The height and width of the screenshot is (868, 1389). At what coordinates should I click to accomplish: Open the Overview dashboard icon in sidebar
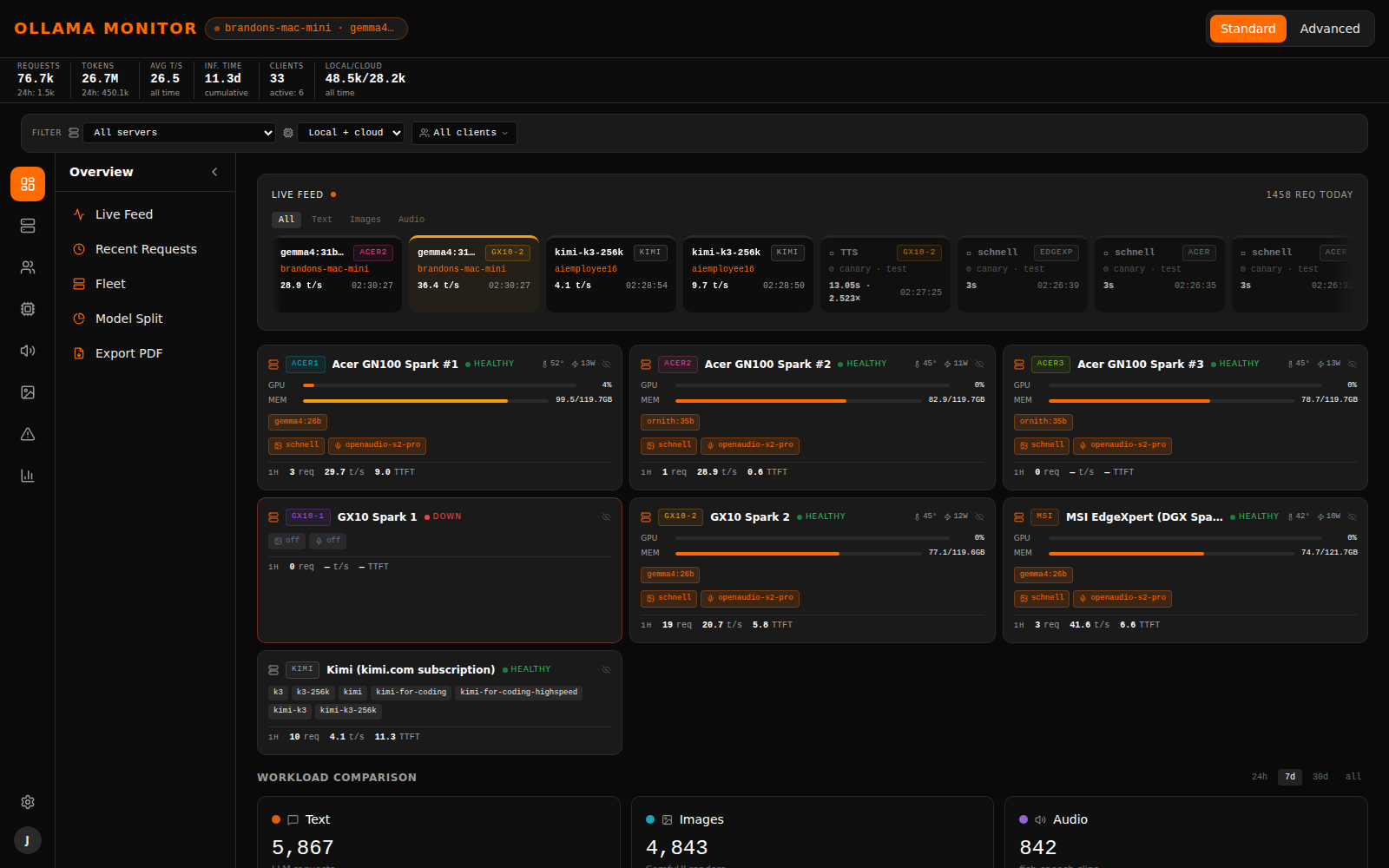click(x=28, y=184)
